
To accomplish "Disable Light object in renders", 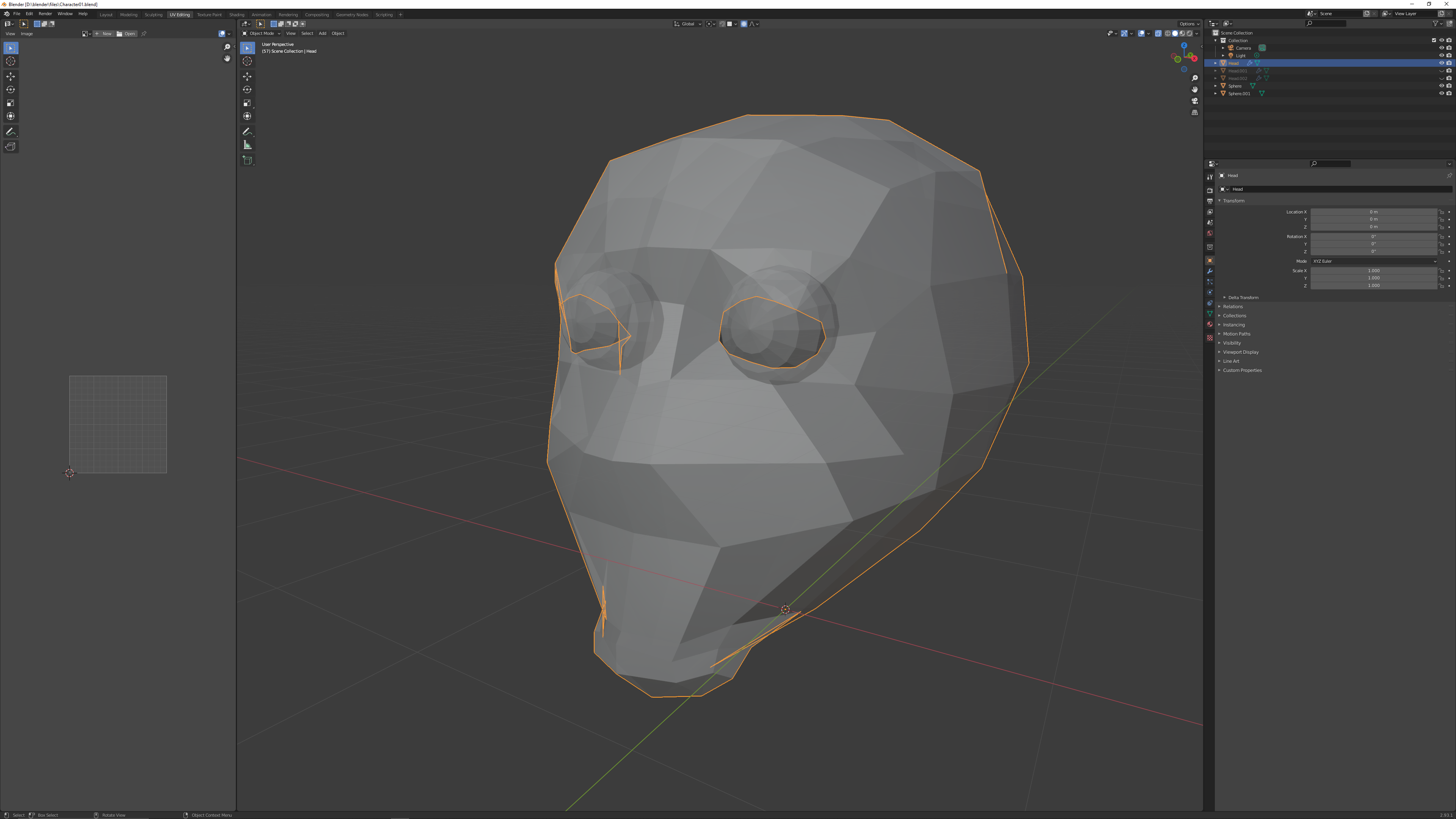I will 1449,55.
